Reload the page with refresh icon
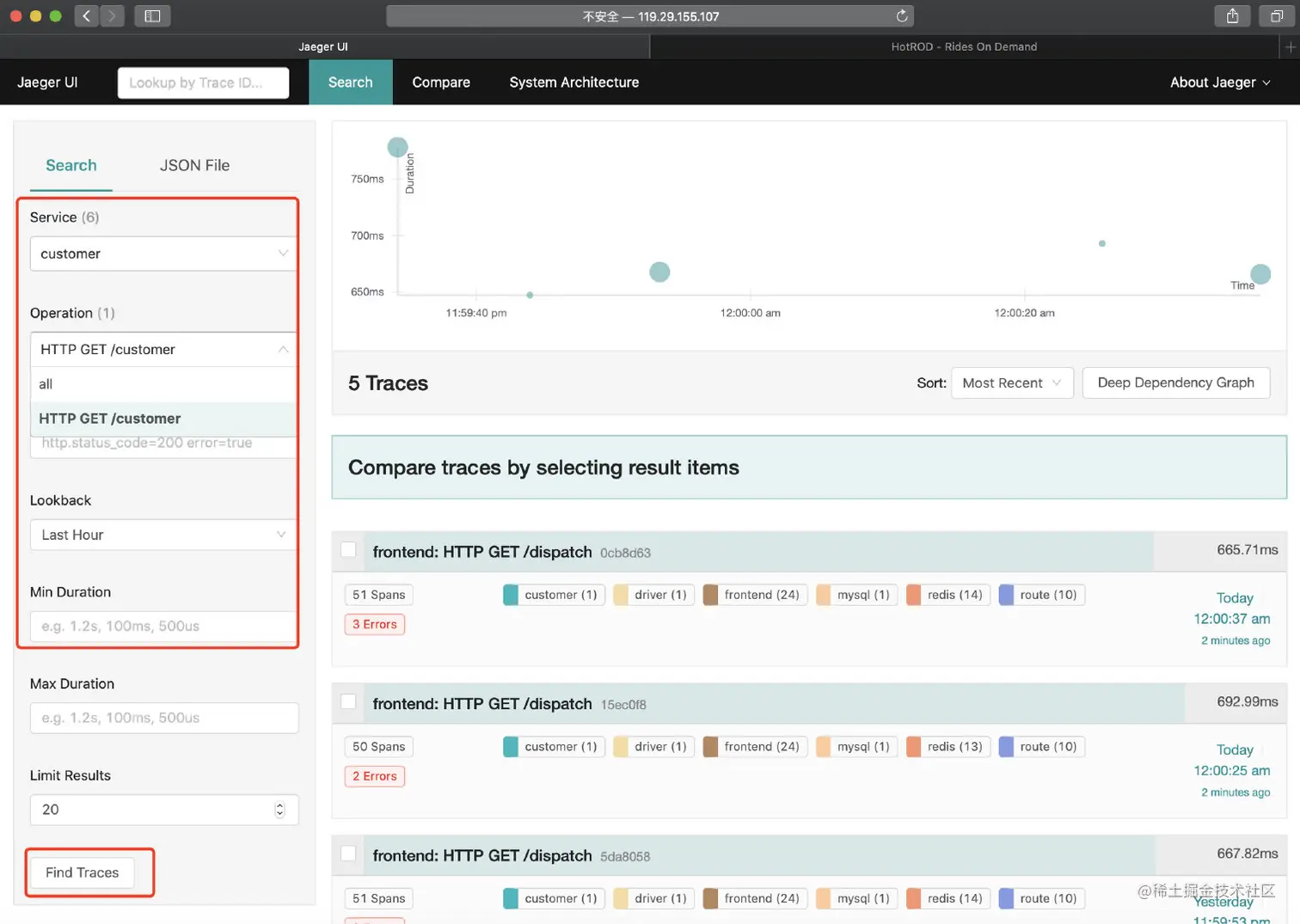Image resolution: width=1300 pixels, height=924 pixels. click(901, 15)
